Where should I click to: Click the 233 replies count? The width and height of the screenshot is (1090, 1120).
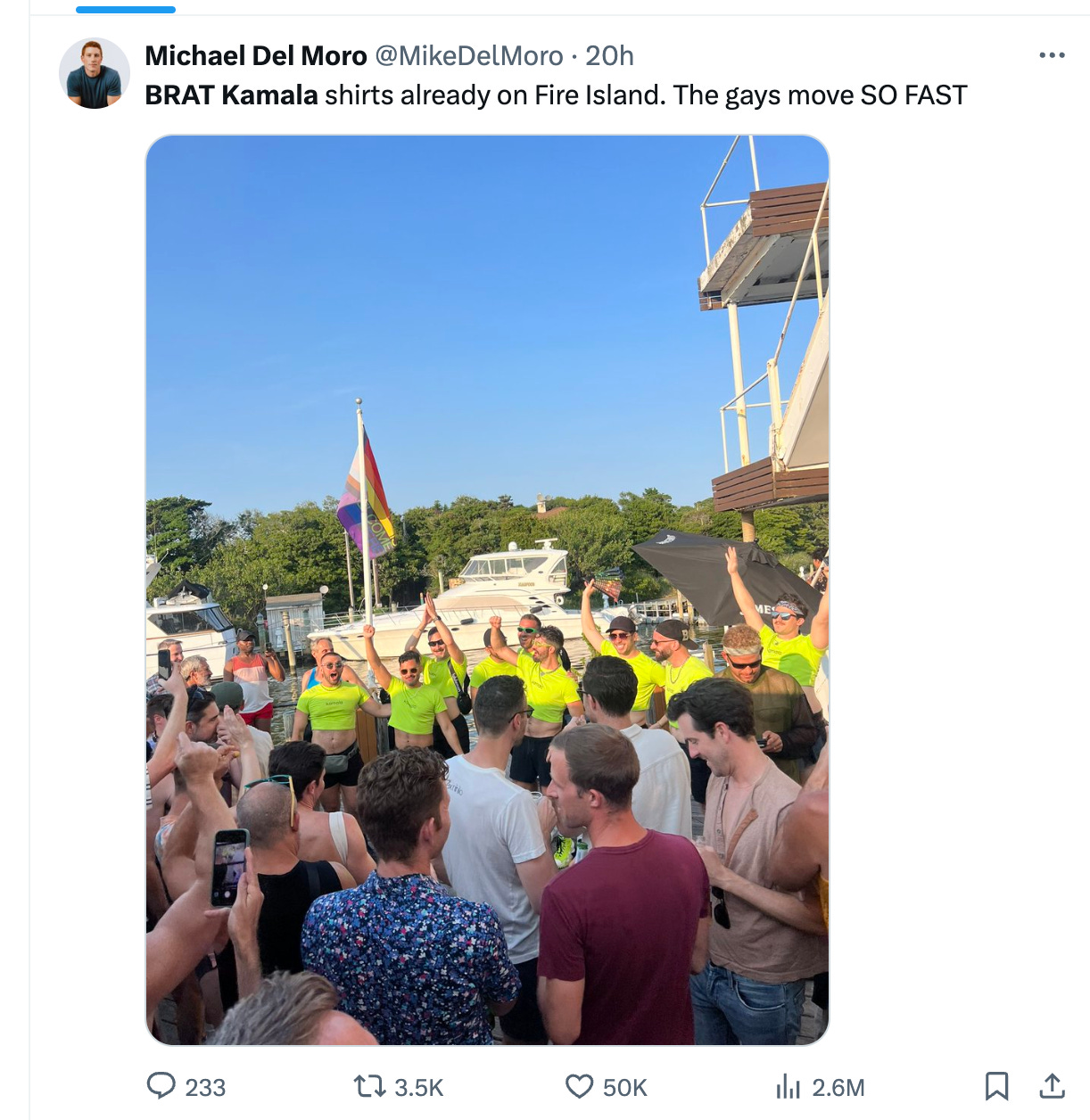(205, 1087)
